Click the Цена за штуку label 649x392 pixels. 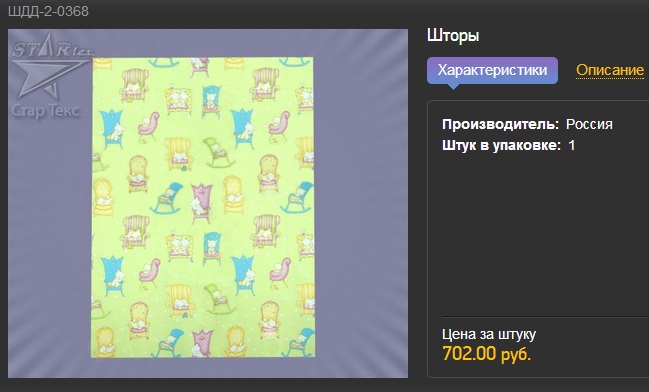tap(489, 334)
